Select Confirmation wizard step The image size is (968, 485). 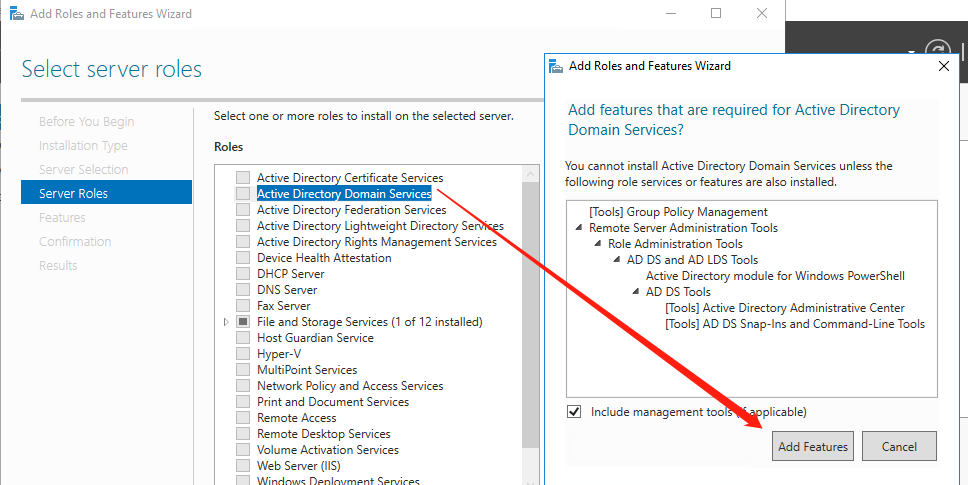75,242
